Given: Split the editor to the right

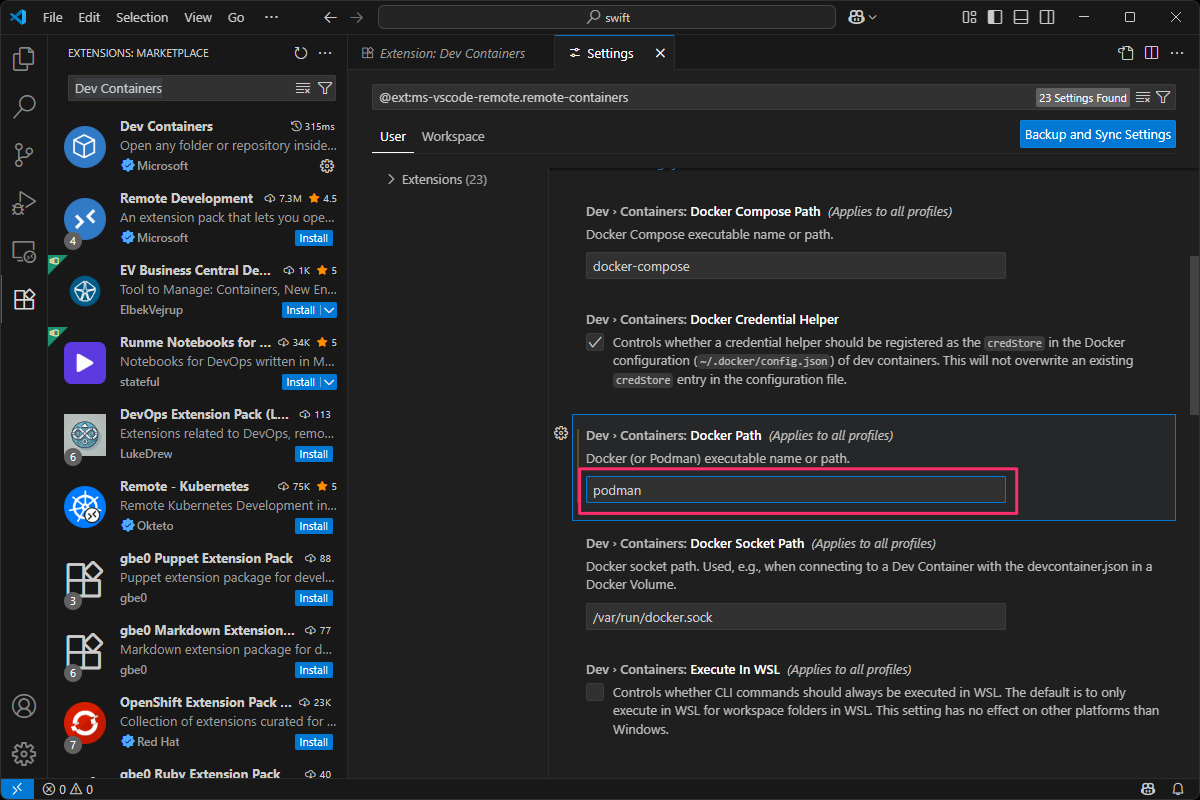Looking at the screenshot, I should coord(1151,53).
